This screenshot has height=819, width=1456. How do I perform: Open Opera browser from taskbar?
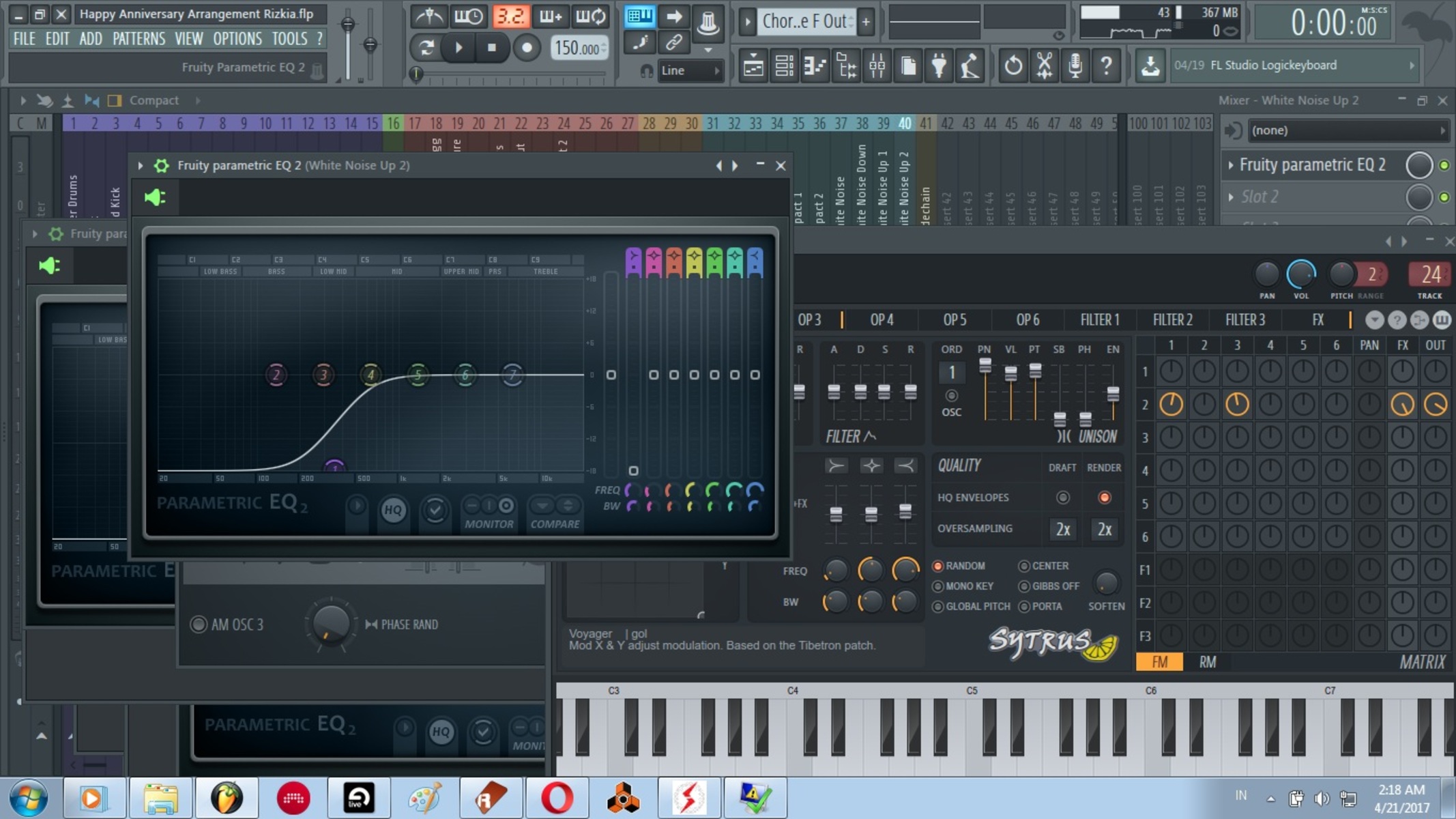557,797
